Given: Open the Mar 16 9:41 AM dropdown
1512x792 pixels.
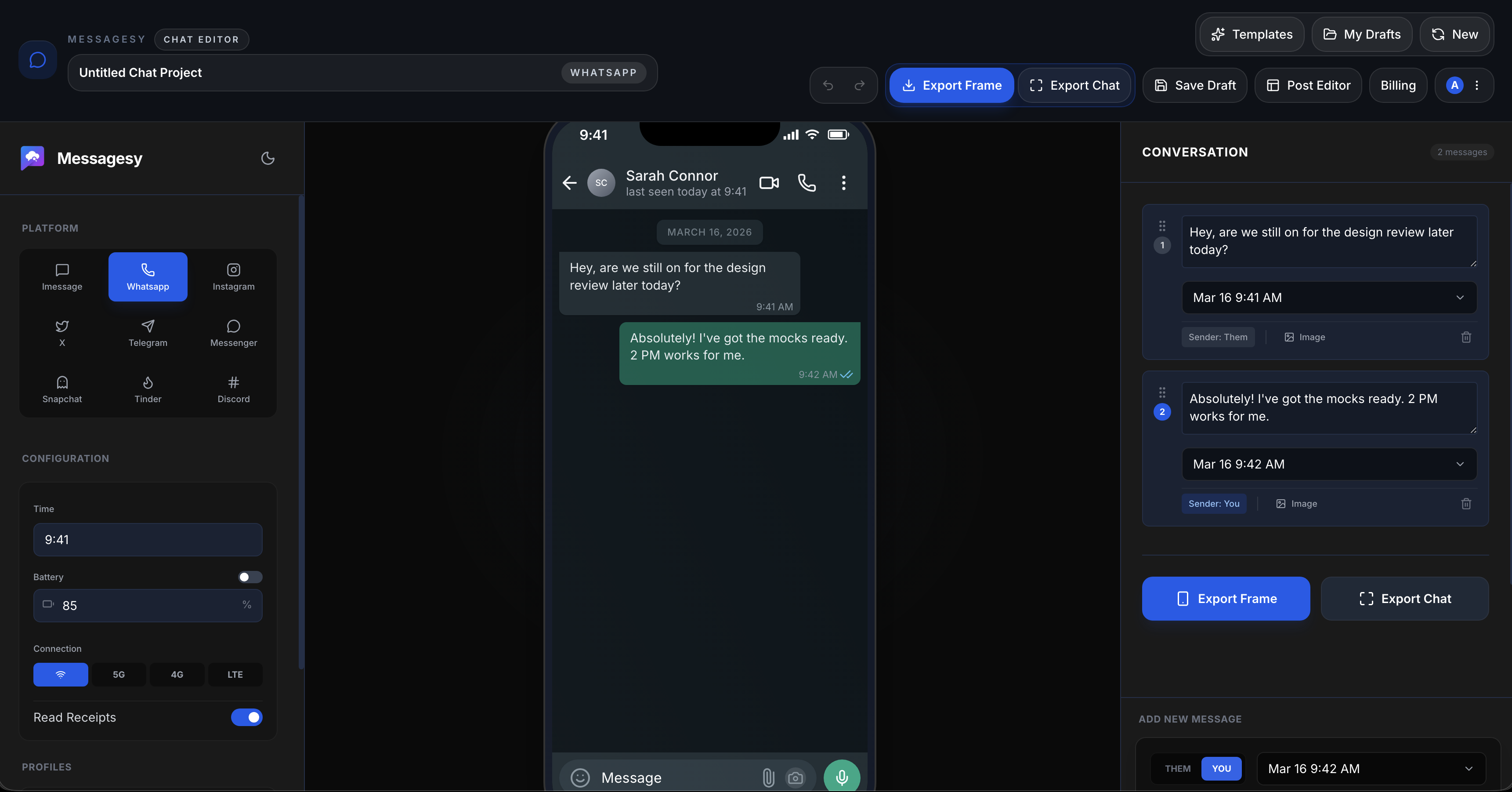Looking at the screenshot, I should pos(1328,298).
